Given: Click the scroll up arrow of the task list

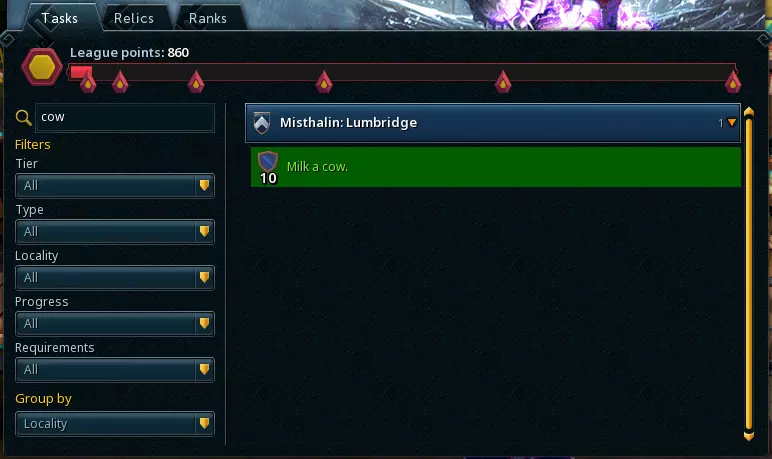Looking at the screenshot, I should [x=749, y=112].
